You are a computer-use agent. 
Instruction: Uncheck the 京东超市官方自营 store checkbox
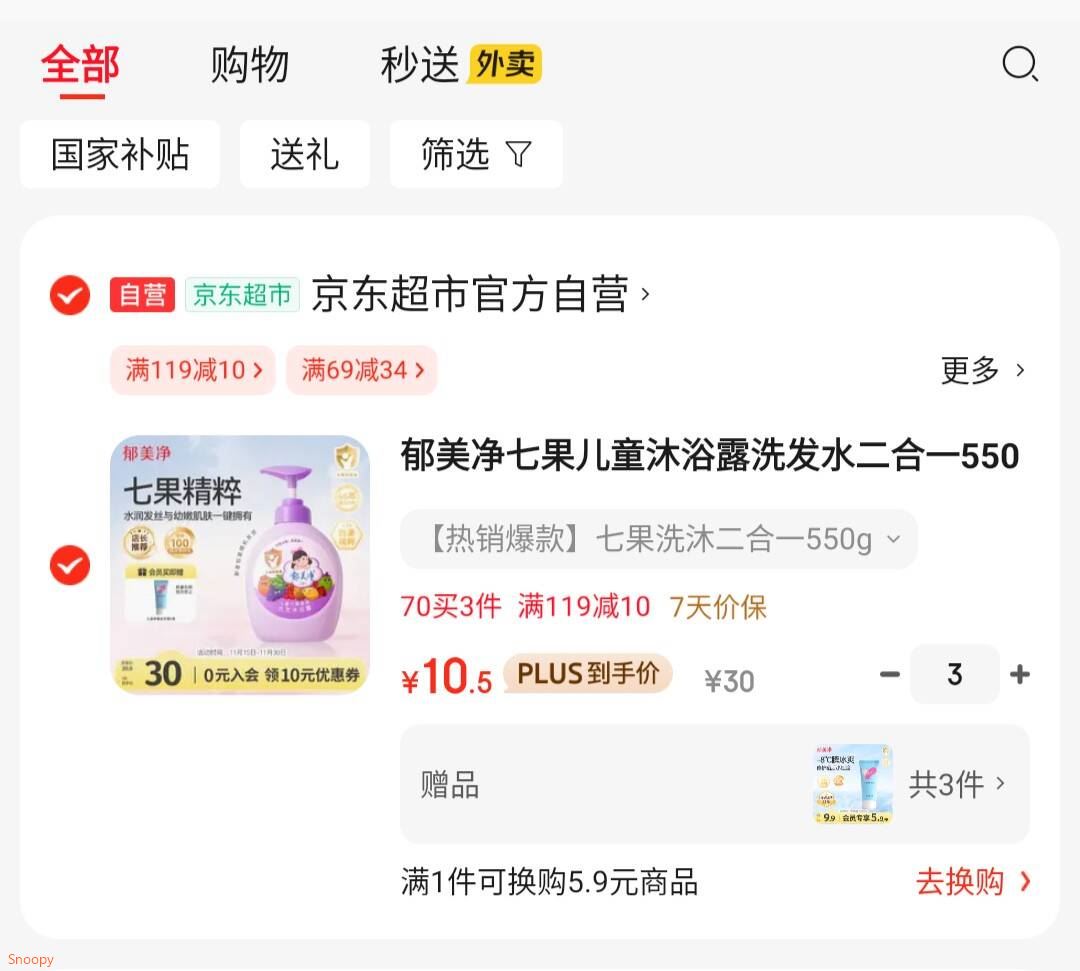pyautogui.click(x=70, y=295)
